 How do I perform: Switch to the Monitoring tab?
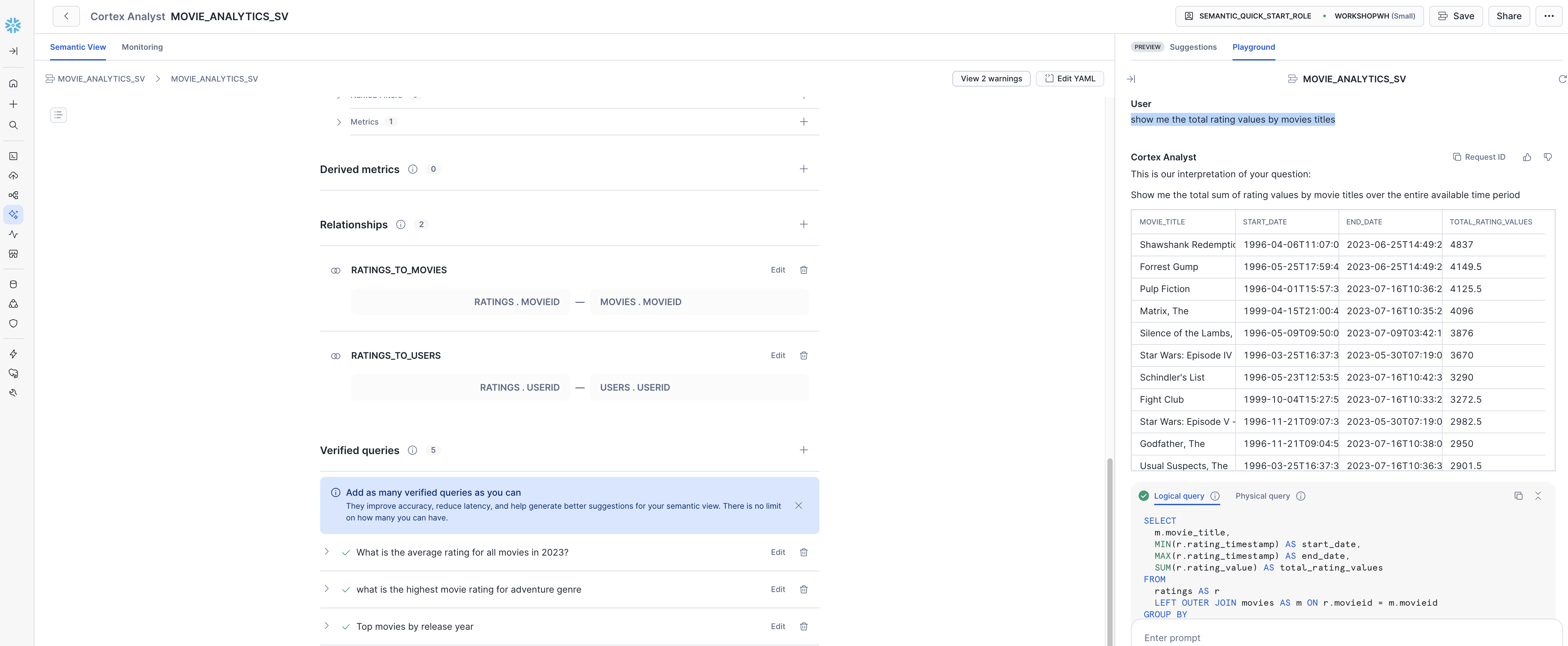point(142,47)
